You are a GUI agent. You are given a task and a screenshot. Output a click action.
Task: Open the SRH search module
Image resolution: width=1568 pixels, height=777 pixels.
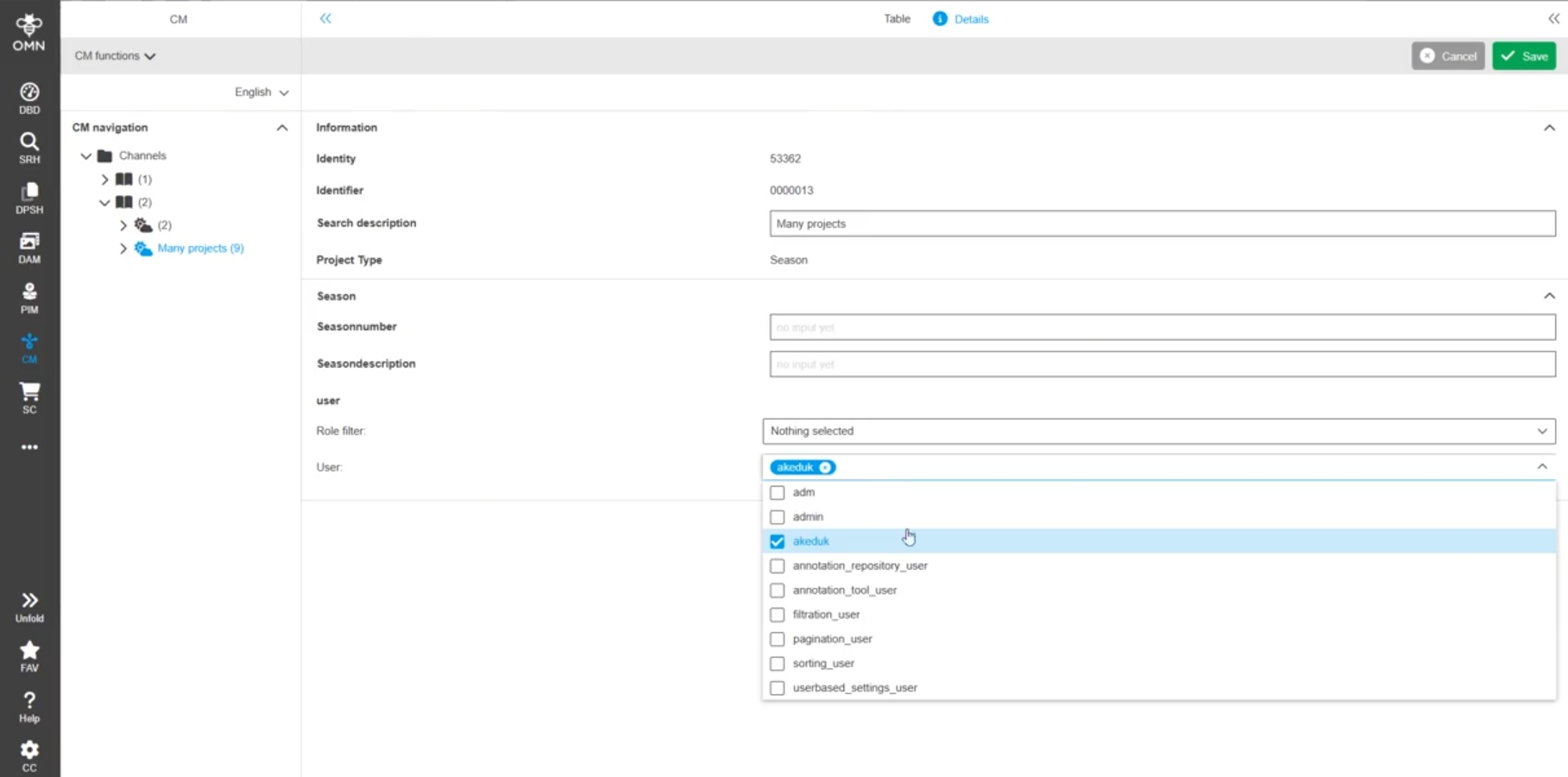[29, 148]
